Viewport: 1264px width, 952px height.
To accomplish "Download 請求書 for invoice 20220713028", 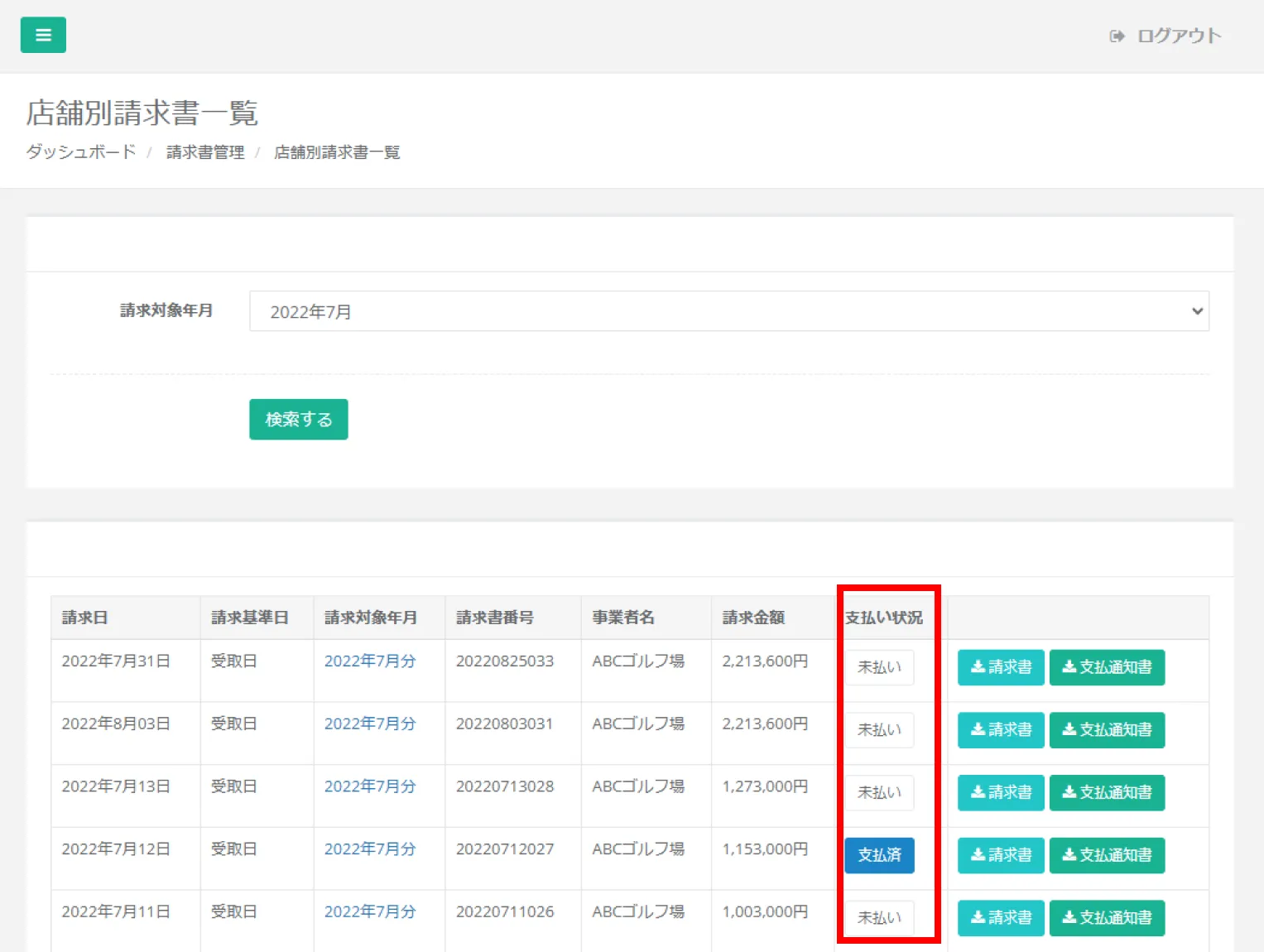I will pos(1001,793).
